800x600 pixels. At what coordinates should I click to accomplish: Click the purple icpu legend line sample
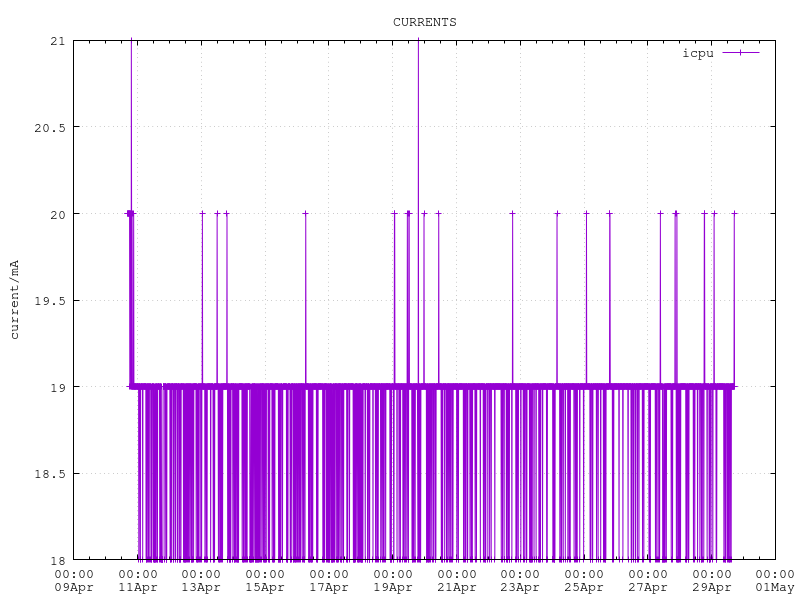point(740,53)
